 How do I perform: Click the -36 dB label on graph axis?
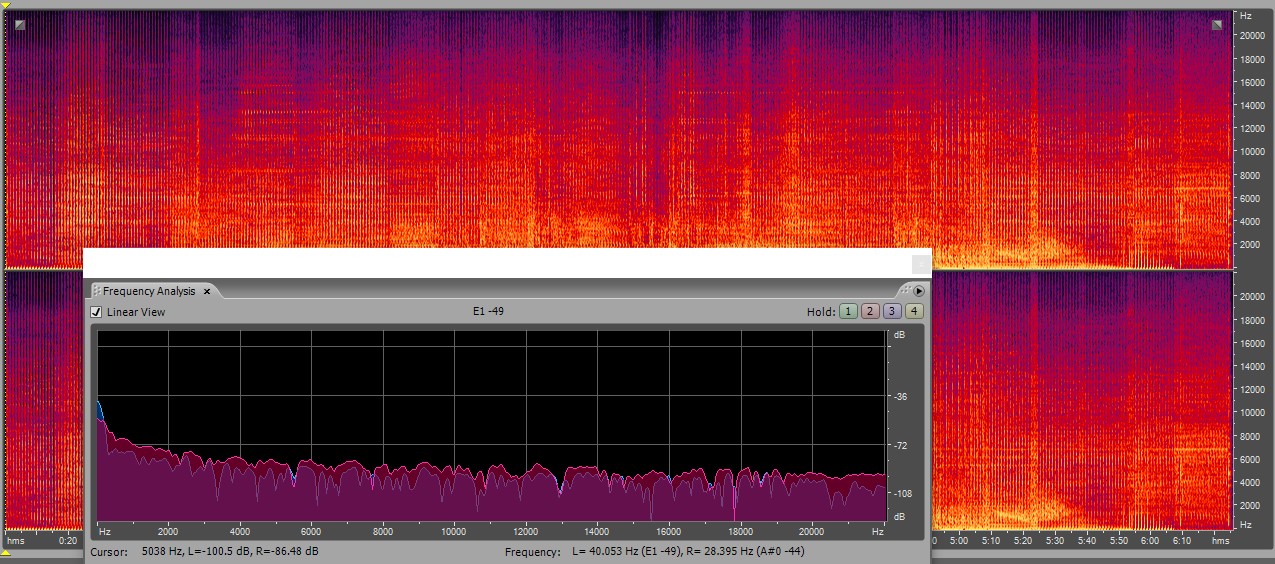[900, 397]
